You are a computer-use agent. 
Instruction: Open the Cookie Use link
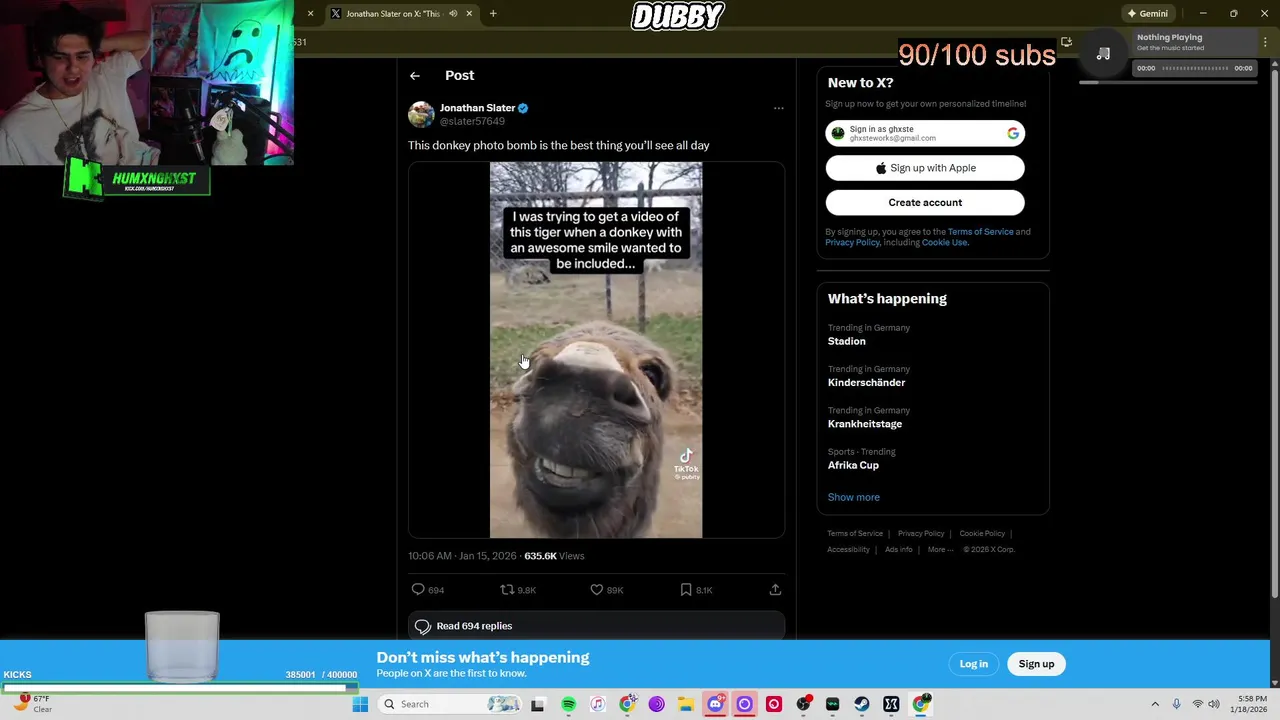(x=944, y=243)
